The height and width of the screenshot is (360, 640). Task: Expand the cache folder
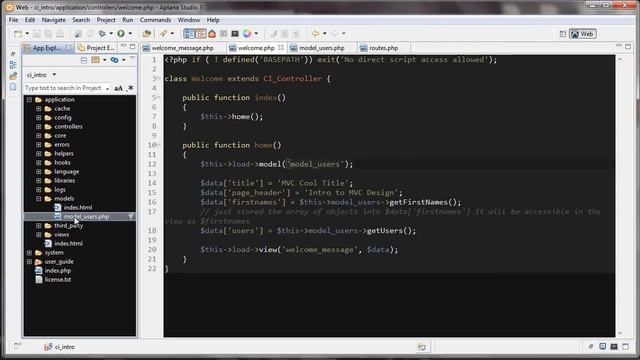[38, 109]
